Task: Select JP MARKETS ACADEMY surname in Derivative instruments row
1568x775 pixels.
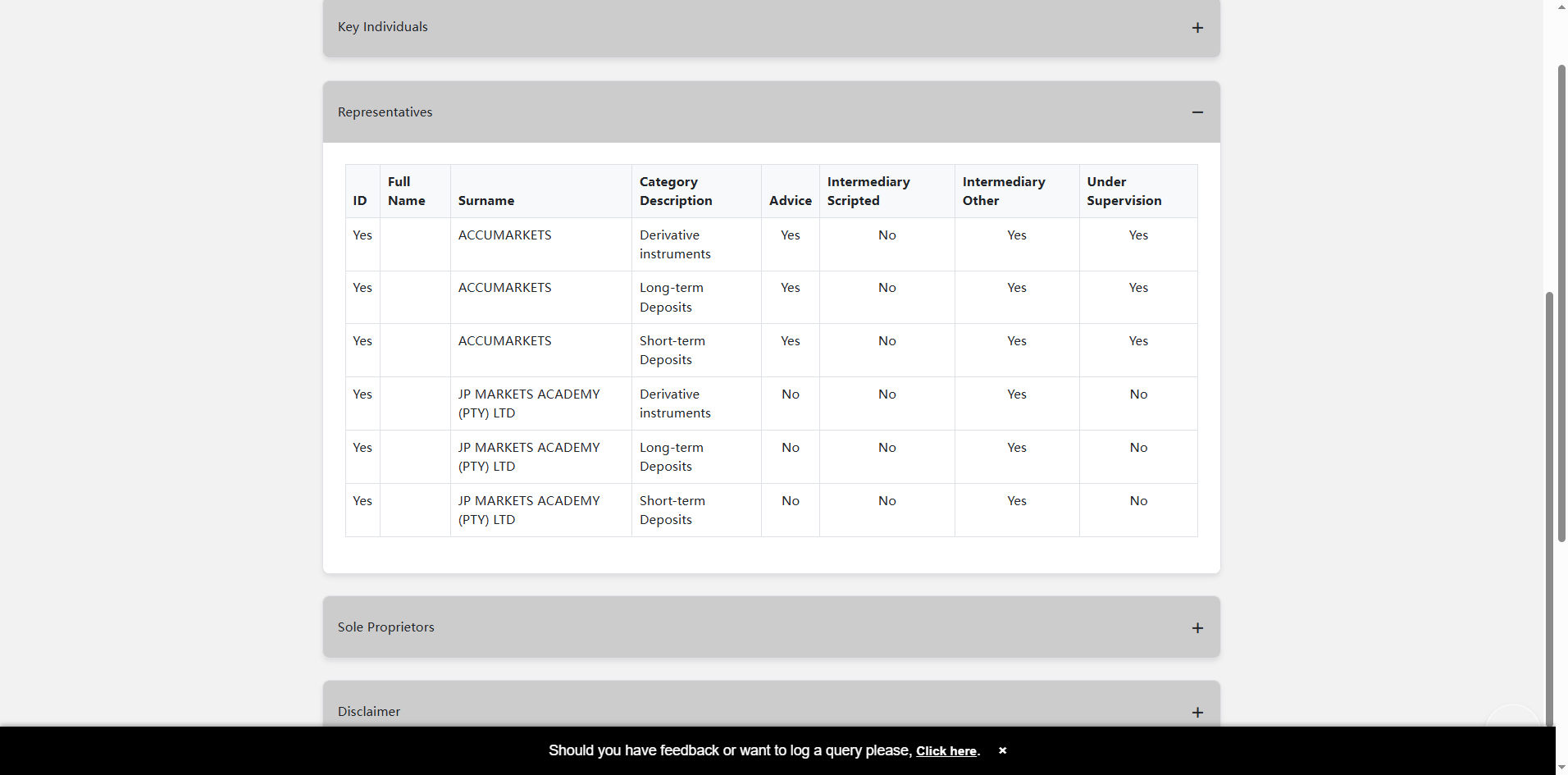Action: coord(529,403)
